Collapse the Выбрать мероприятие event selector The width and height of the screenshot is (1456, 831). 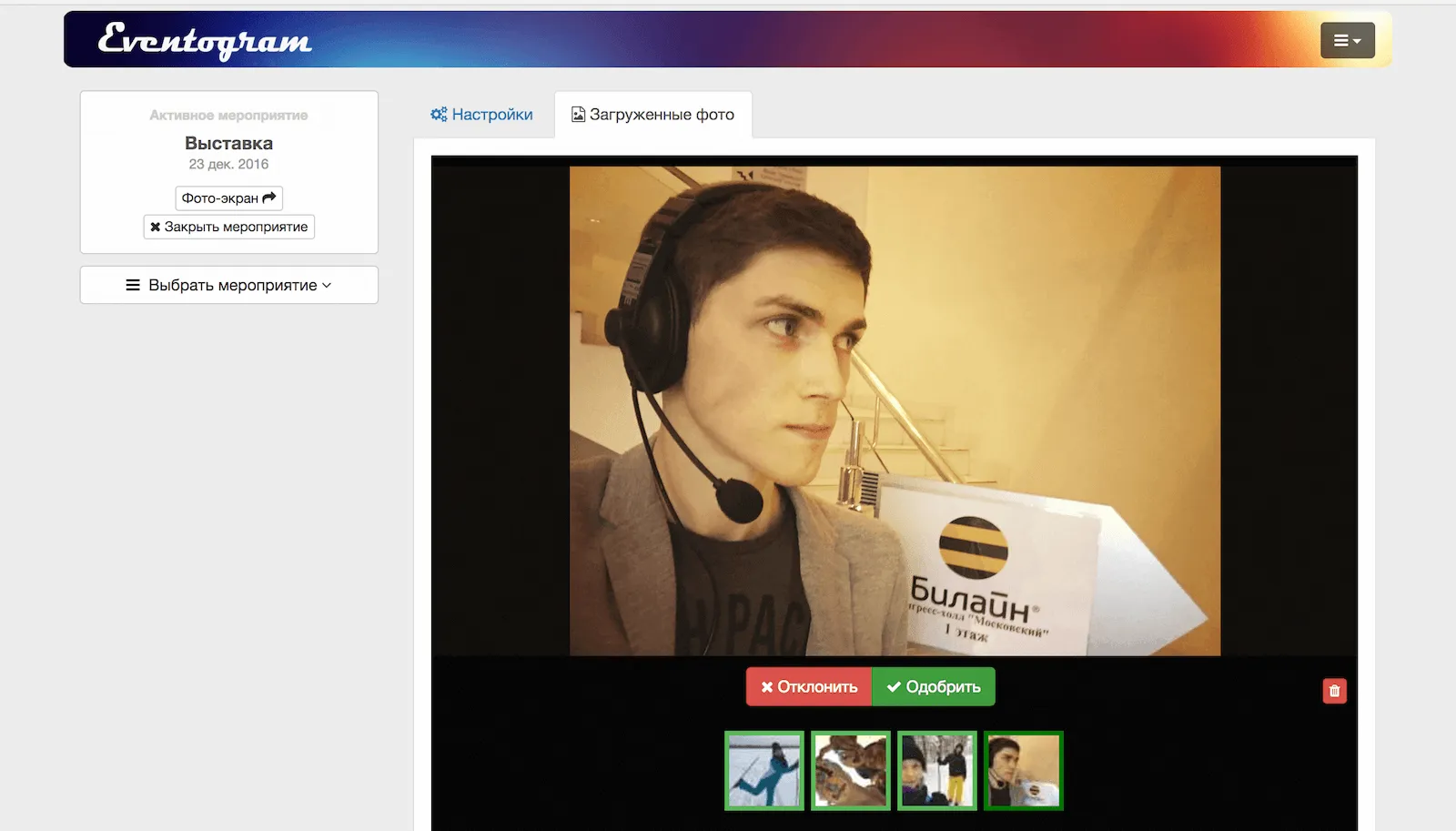[327, 285]
